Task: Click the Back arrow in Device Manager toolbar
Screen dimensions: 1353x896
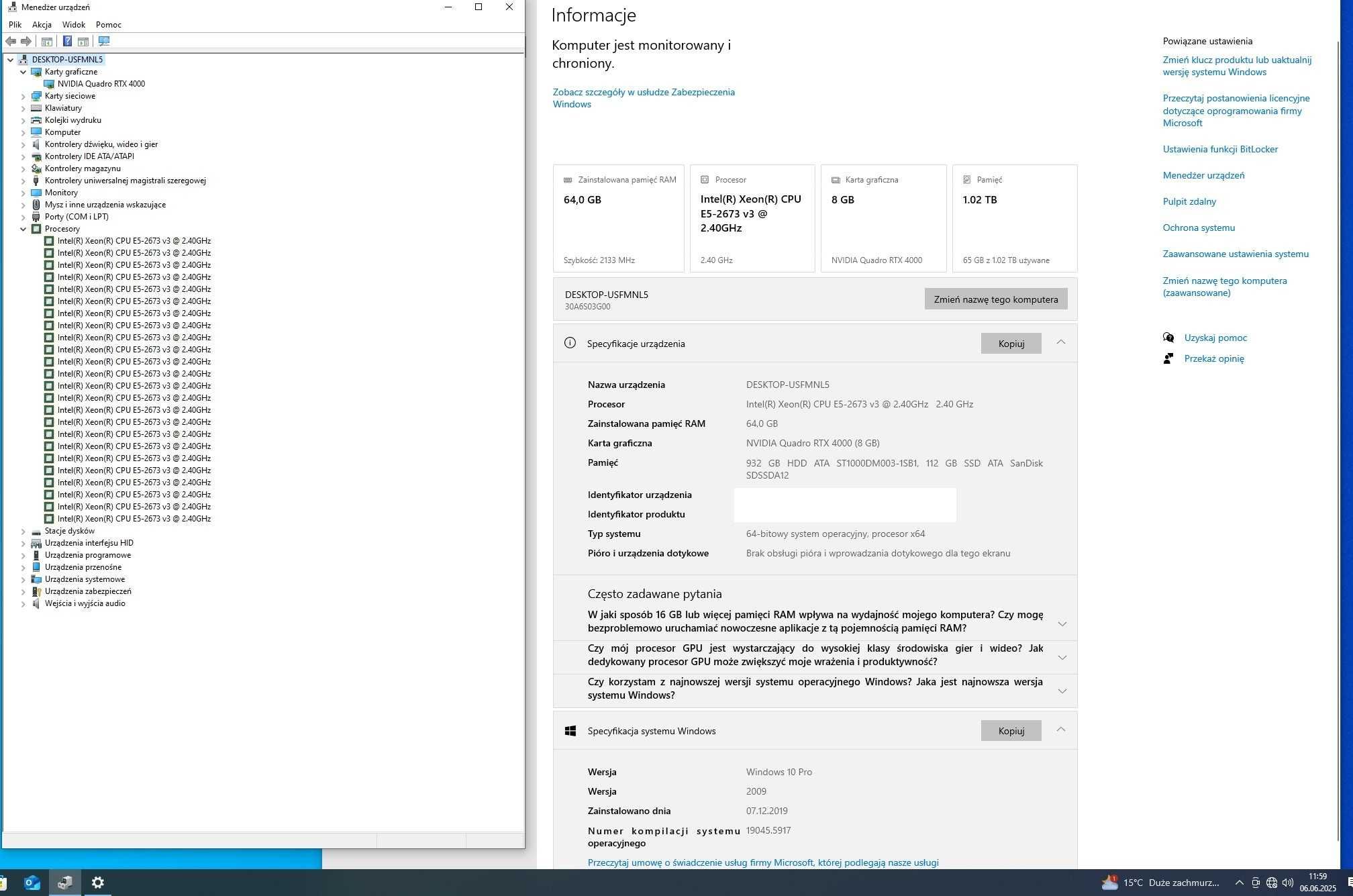Action: coord(11,42)
